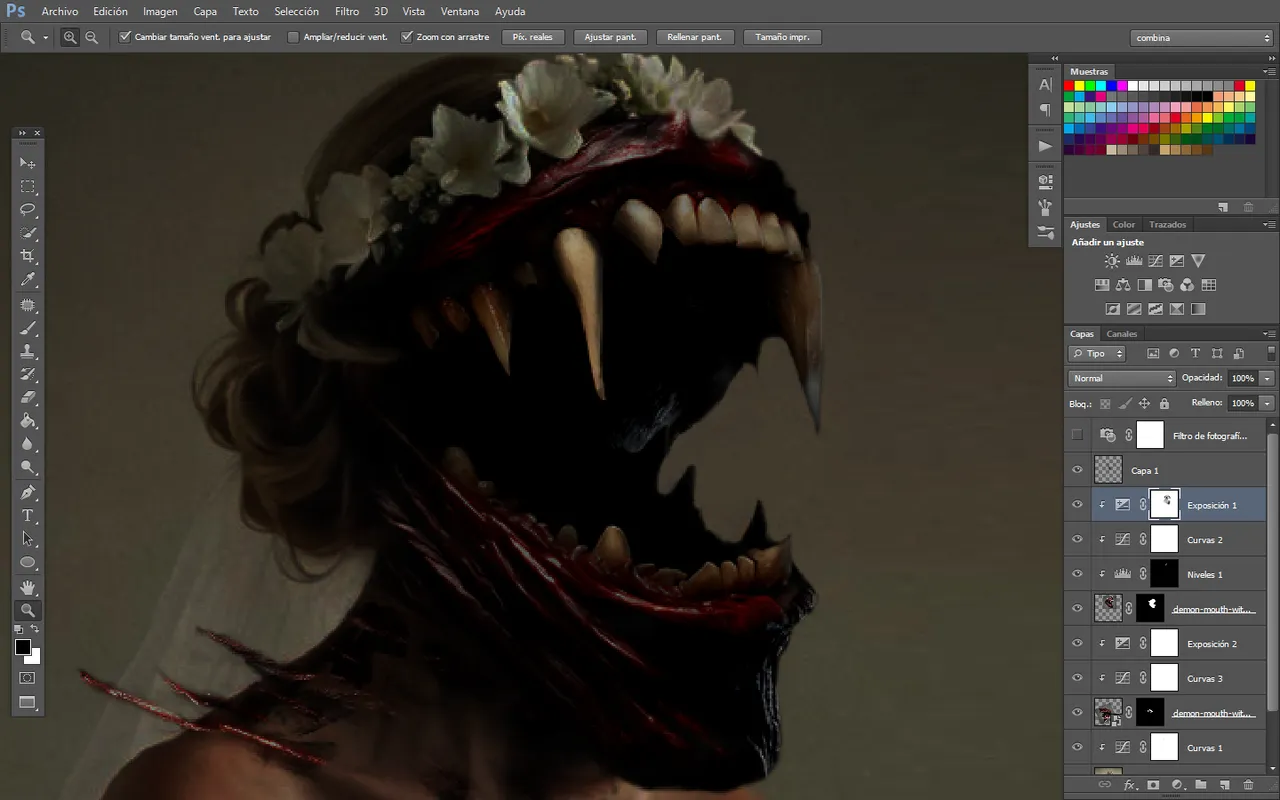This screenshot has height=800, width=1280.
Task: Click the black foreground color swatch
Action: tap(23, 647)
